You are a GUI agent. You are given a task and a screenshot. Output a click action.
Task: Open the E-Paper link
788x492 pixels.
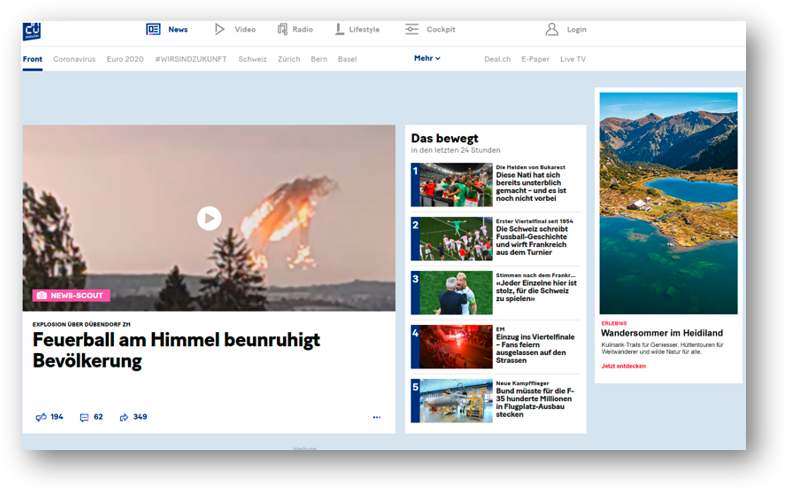[535, 59]
